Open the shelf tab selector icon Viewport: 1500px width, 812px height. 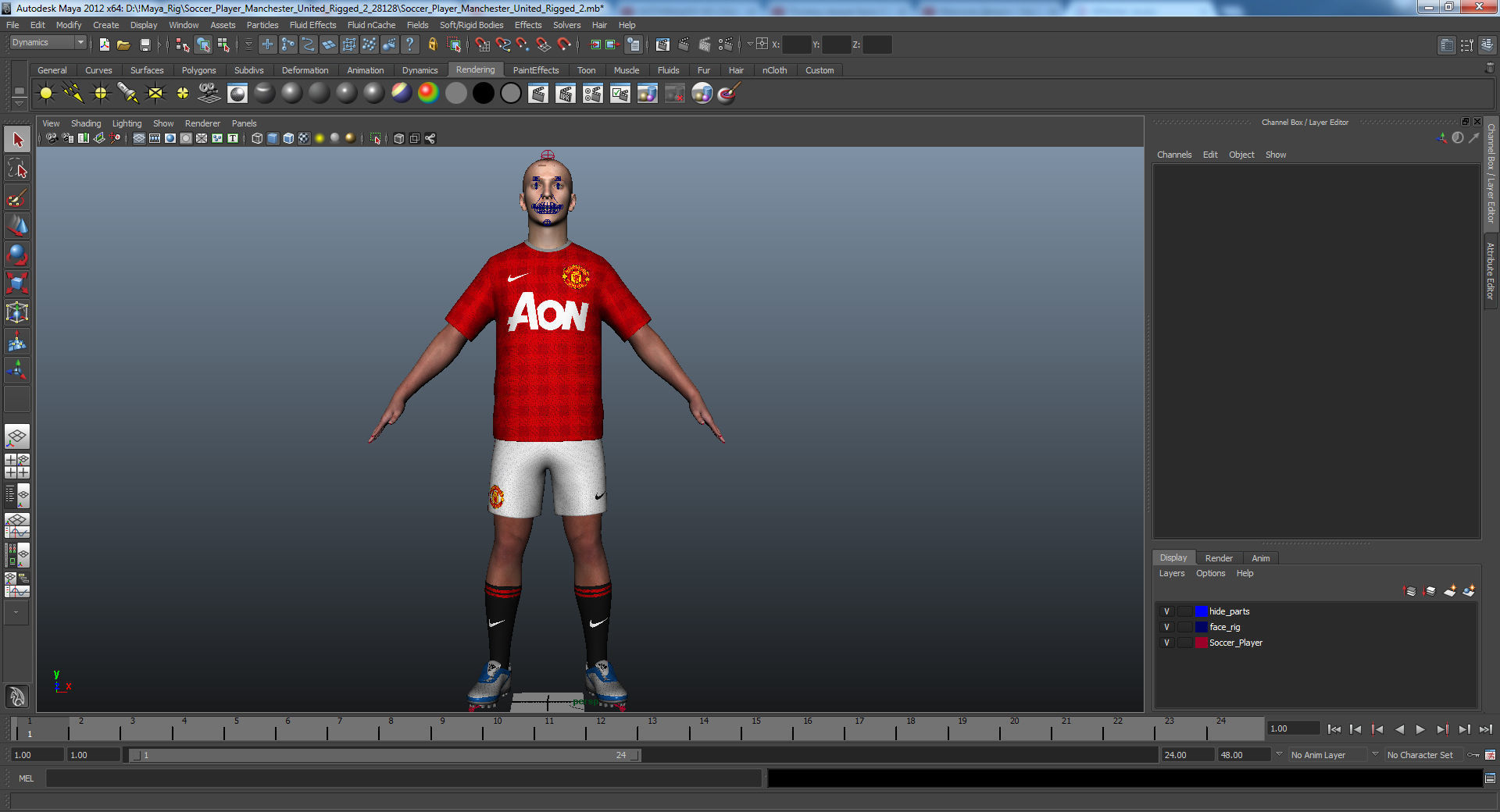[x=19, y=92]
